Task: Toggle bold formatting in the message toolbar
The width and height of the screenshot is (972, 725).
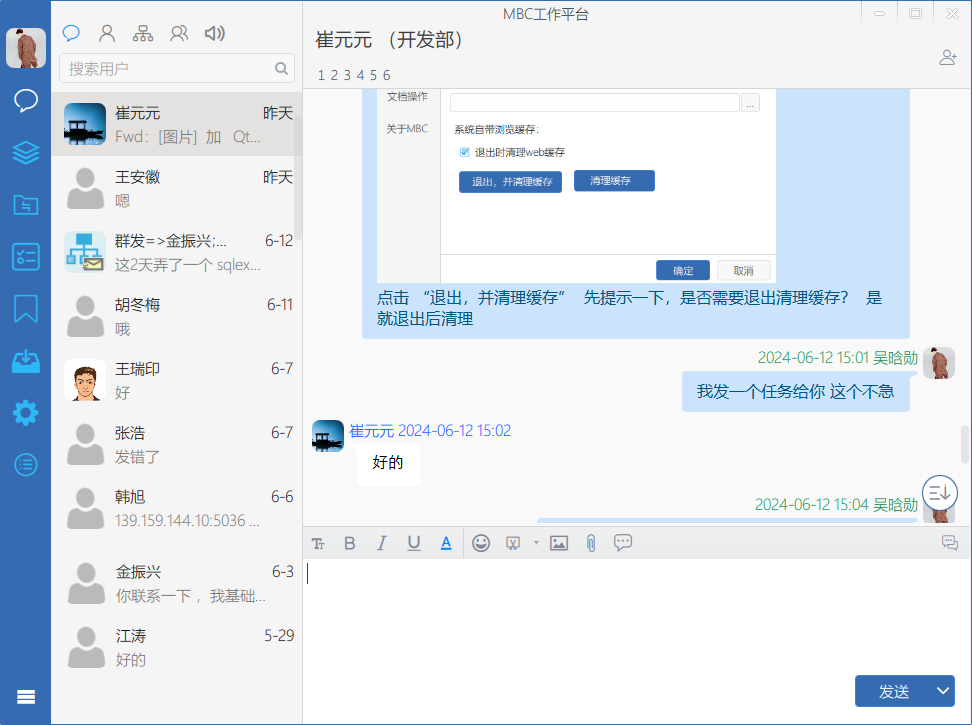Action: point(350,542)
